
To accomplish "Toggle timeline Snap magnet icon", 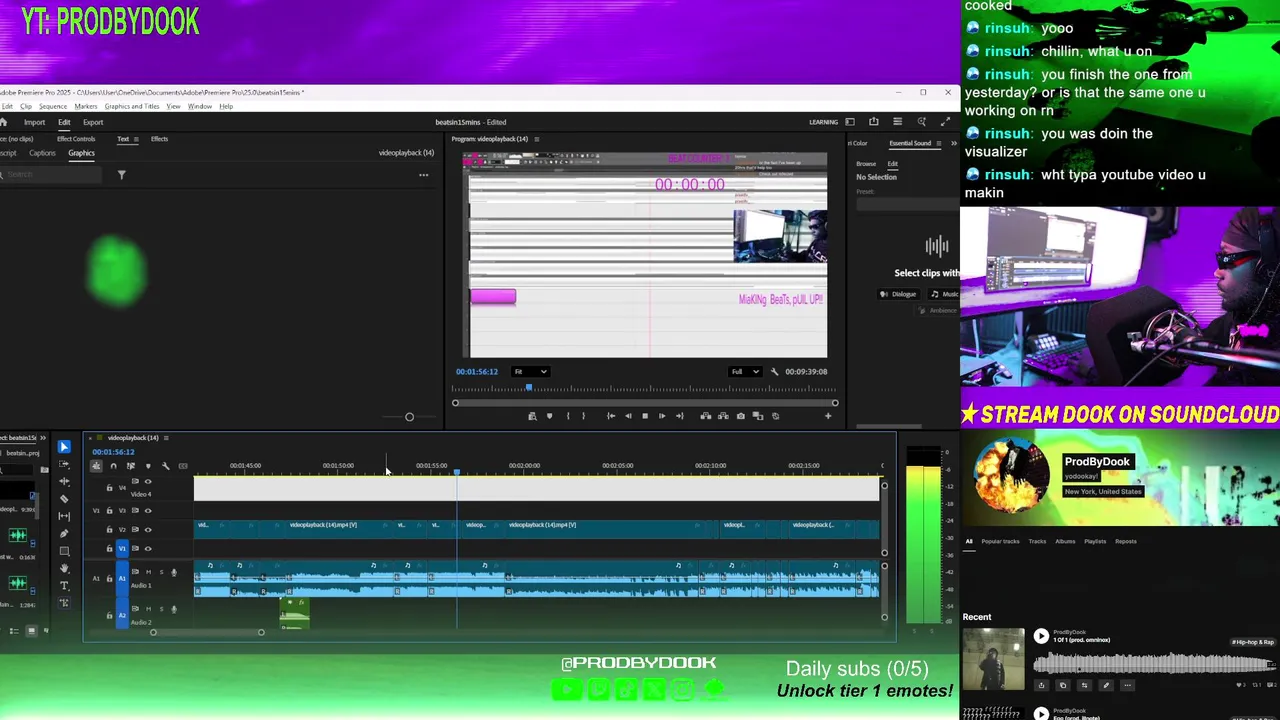I will coord(113,466).
